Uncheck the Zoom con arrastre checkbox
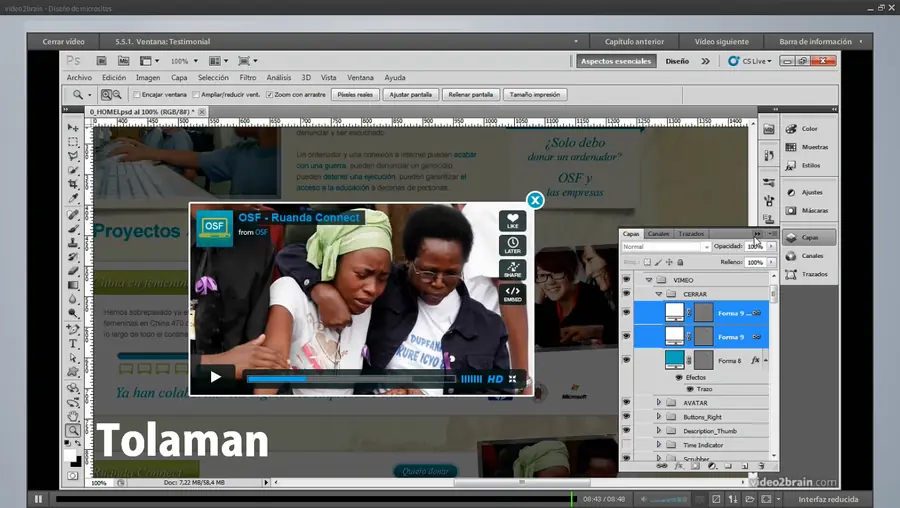Screen dimensions: 900x508 270,95
